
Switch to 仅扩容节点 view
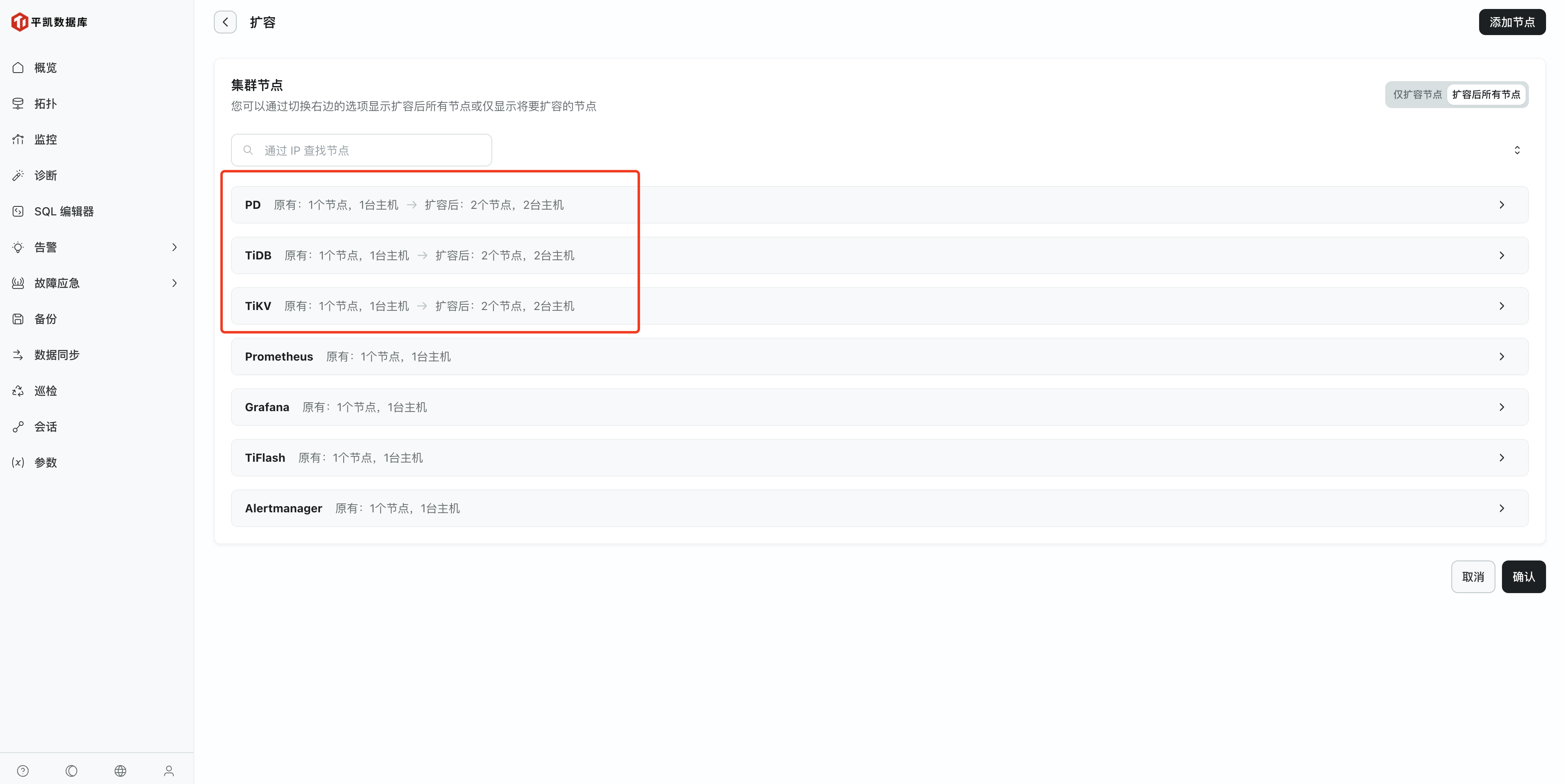[1417, 95]
